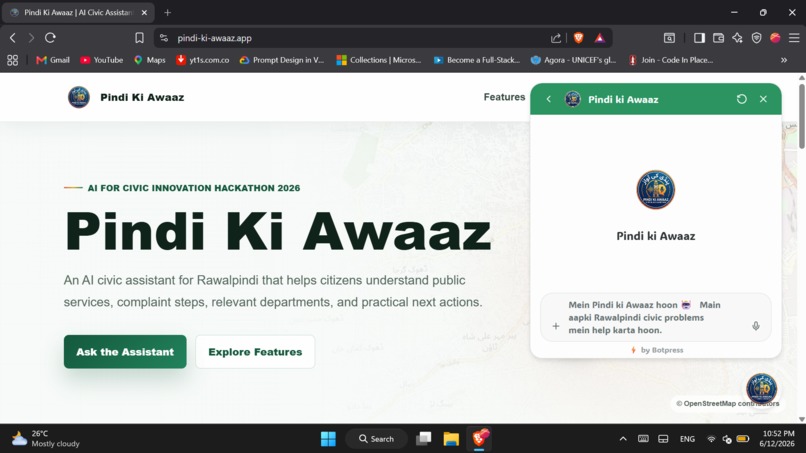Open Task View on the taskbar

424,439
